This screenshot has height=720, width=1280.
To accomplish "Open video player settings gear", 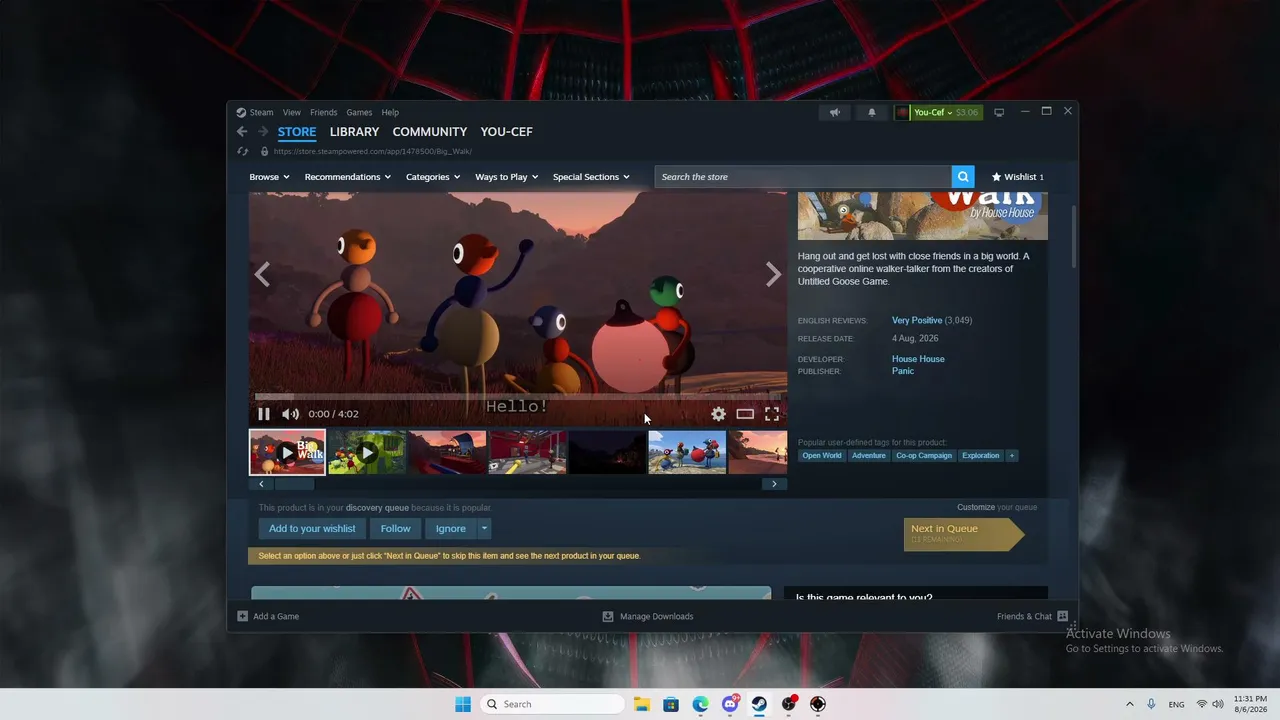I will (718, 414).
